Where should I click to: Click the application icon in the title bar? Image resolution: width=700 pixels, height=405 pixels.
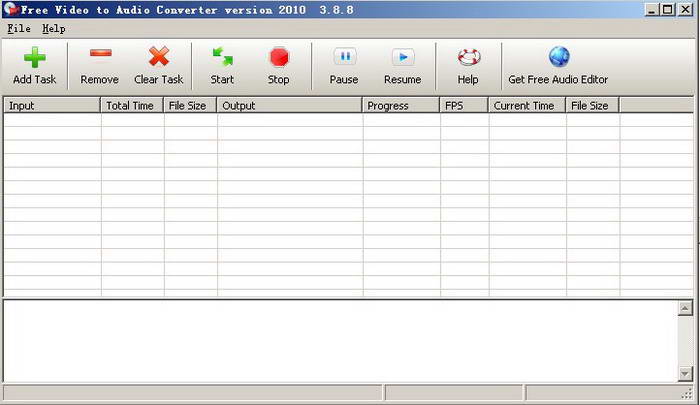tap(11, 9)
